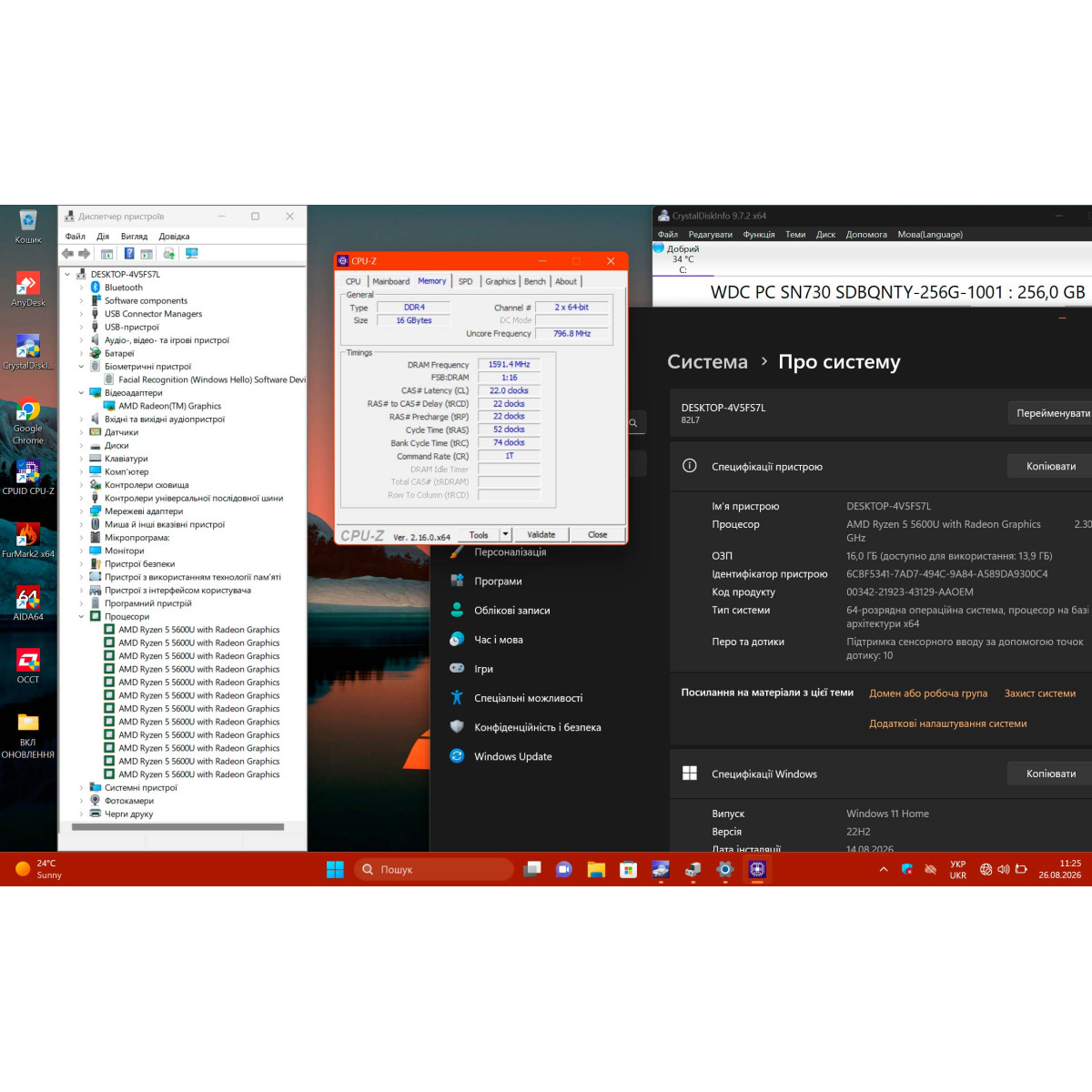
Task: Select AMD Radeon(TM) Graphics device
Action: point(170,407)
